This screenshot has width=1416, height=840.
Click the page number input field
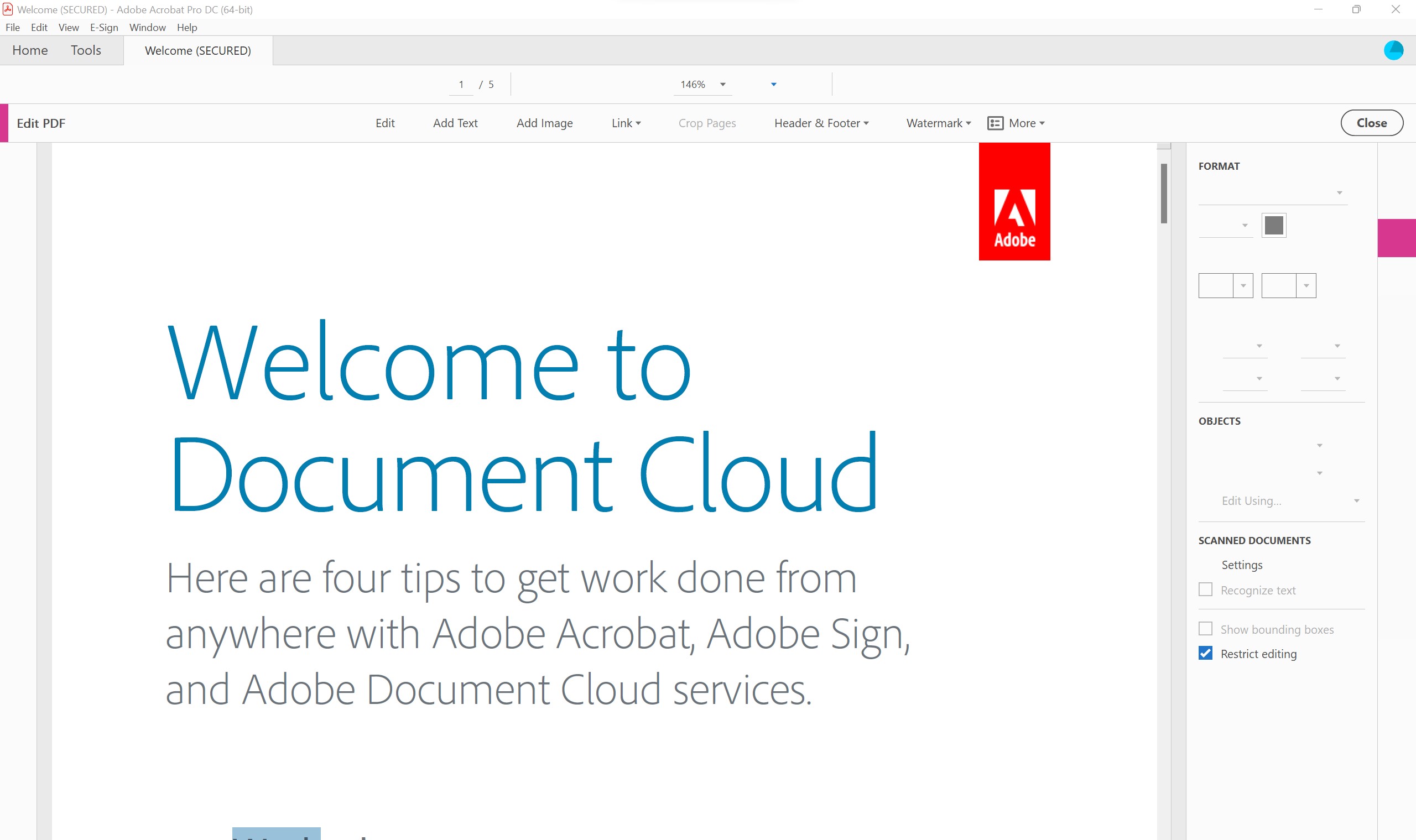point(461,85)
